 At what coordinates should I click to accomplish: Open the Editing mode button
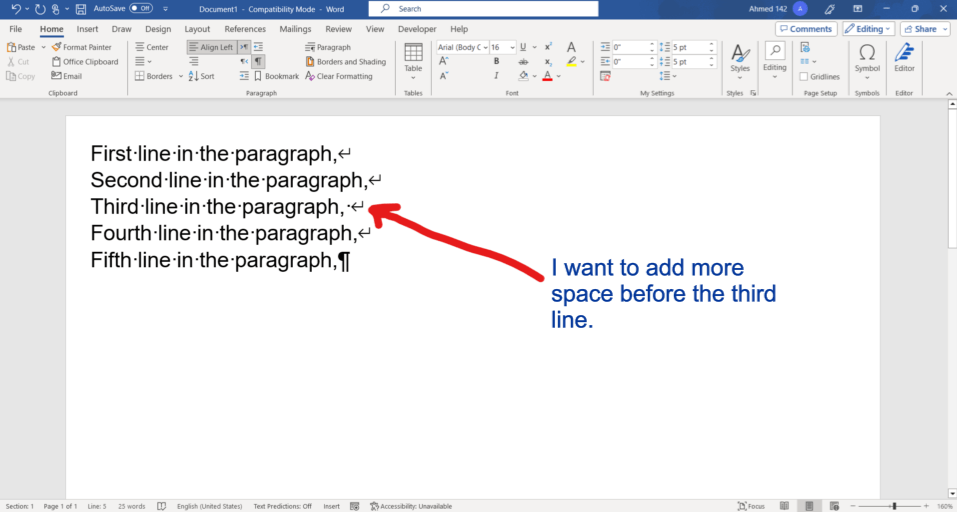[x=869, y=29]
